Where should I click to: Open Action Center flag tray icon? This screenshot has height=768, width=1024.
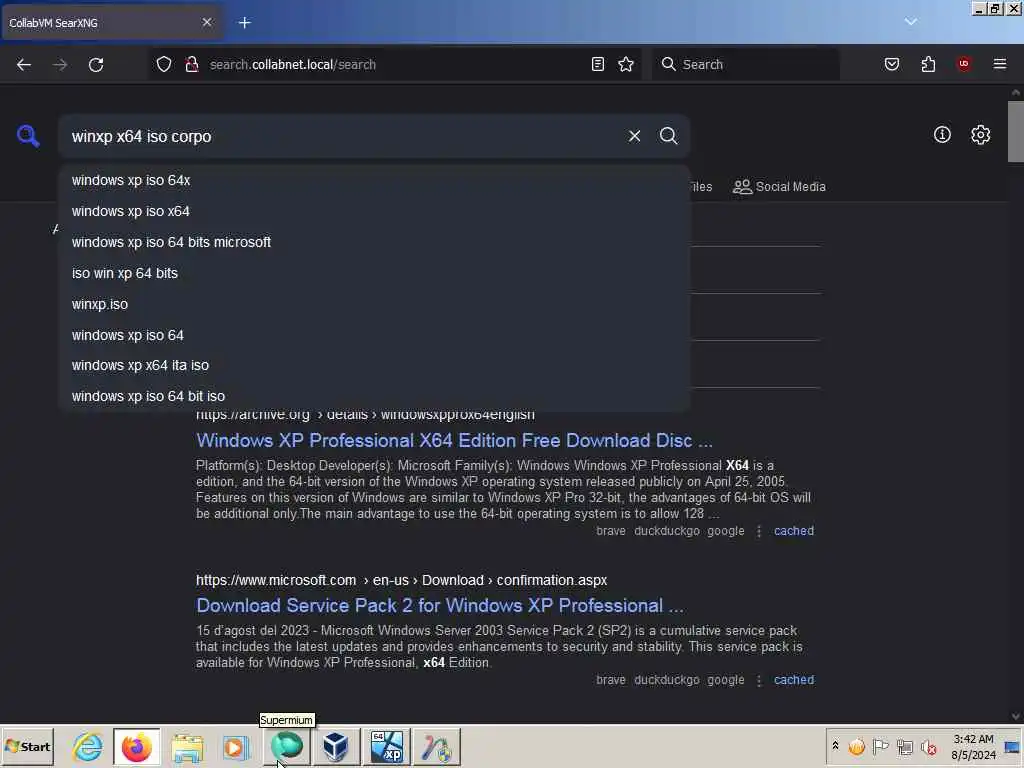pyautogui.click(x=880, y=746)
